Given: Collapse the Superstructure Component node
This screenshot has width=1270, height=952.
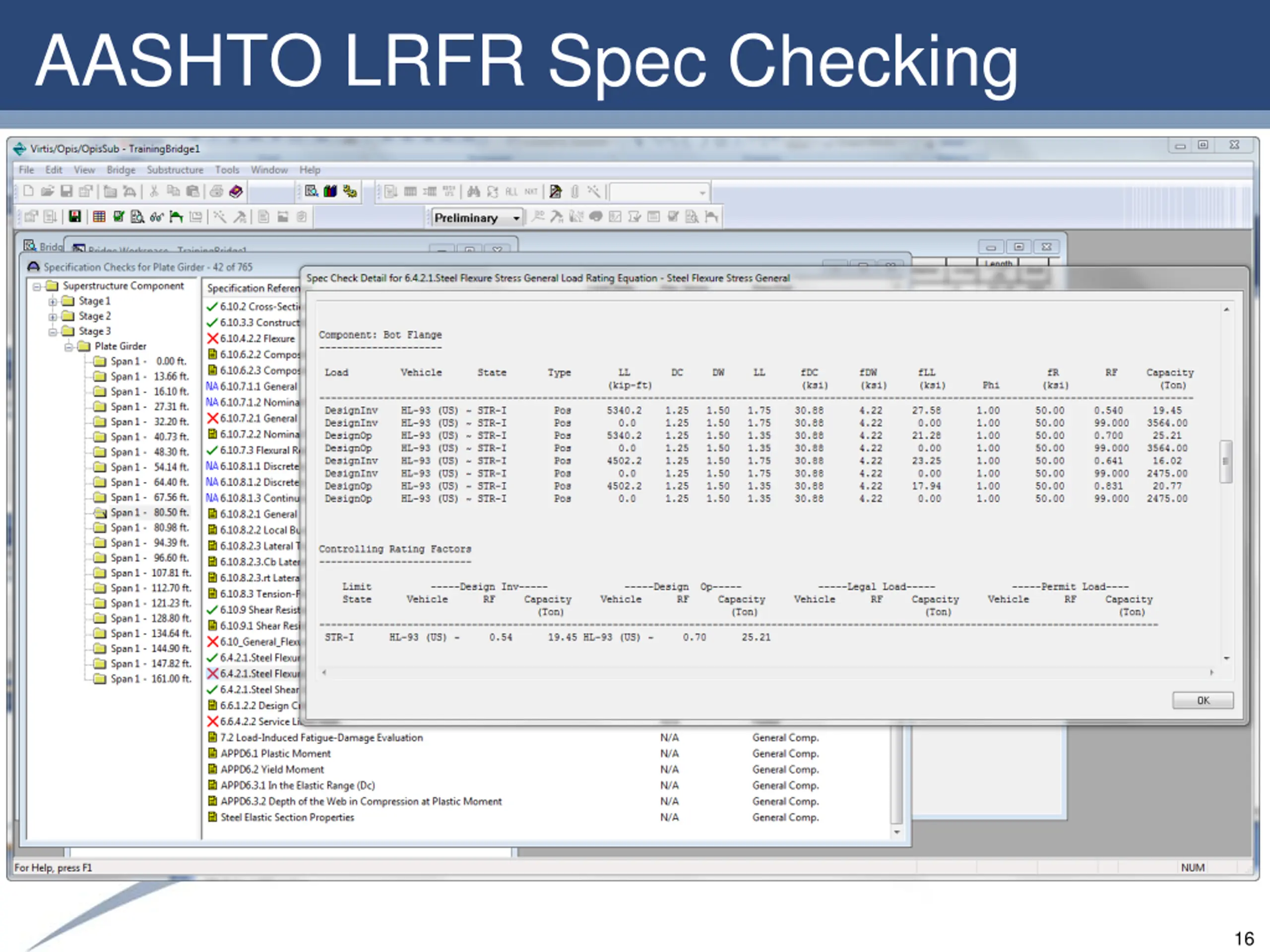Looking at the screenshot, I should coord(37,287).
